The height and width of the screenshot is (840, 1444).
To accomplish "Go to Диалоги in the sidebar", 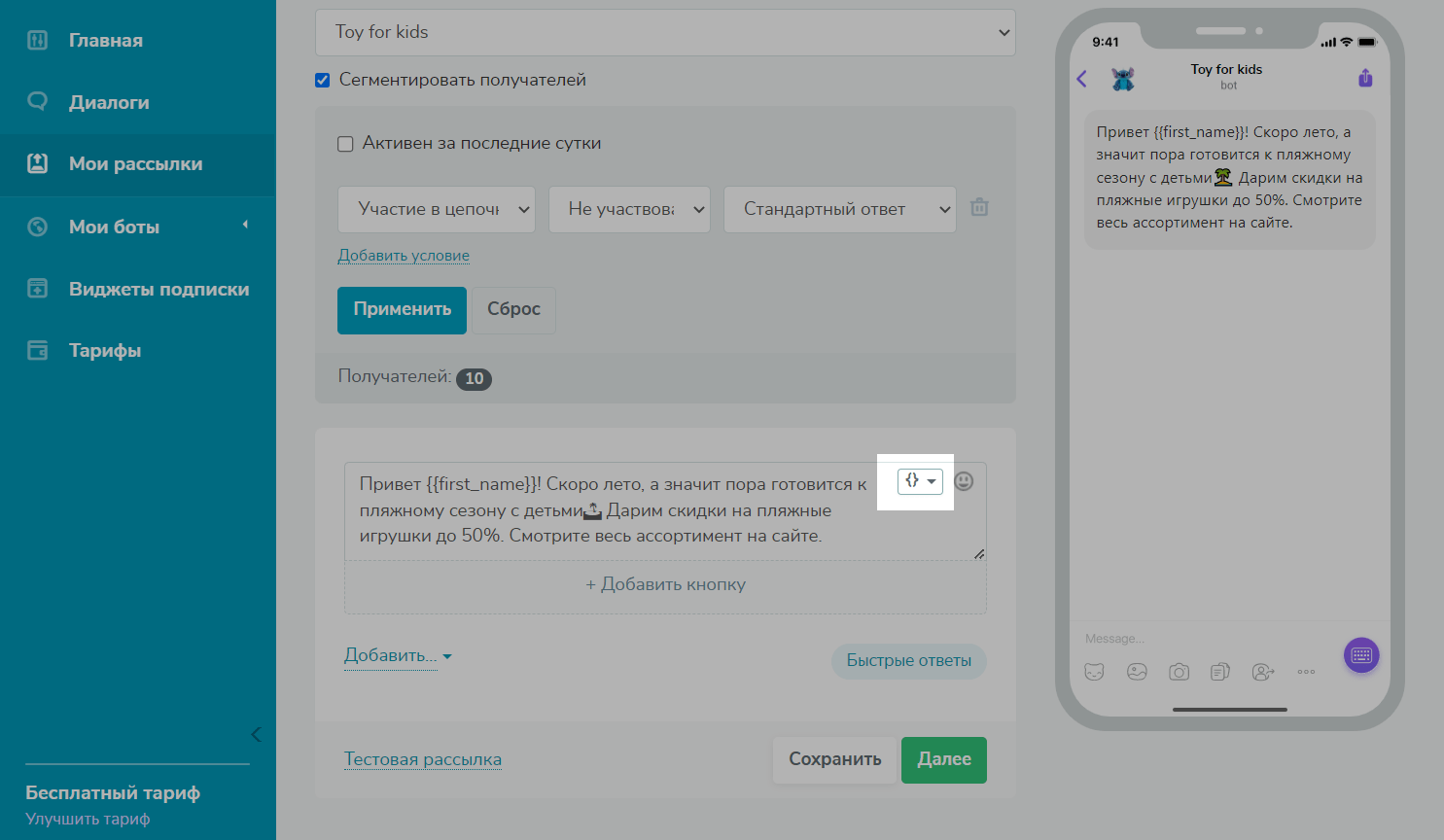I will coord(109,102).
